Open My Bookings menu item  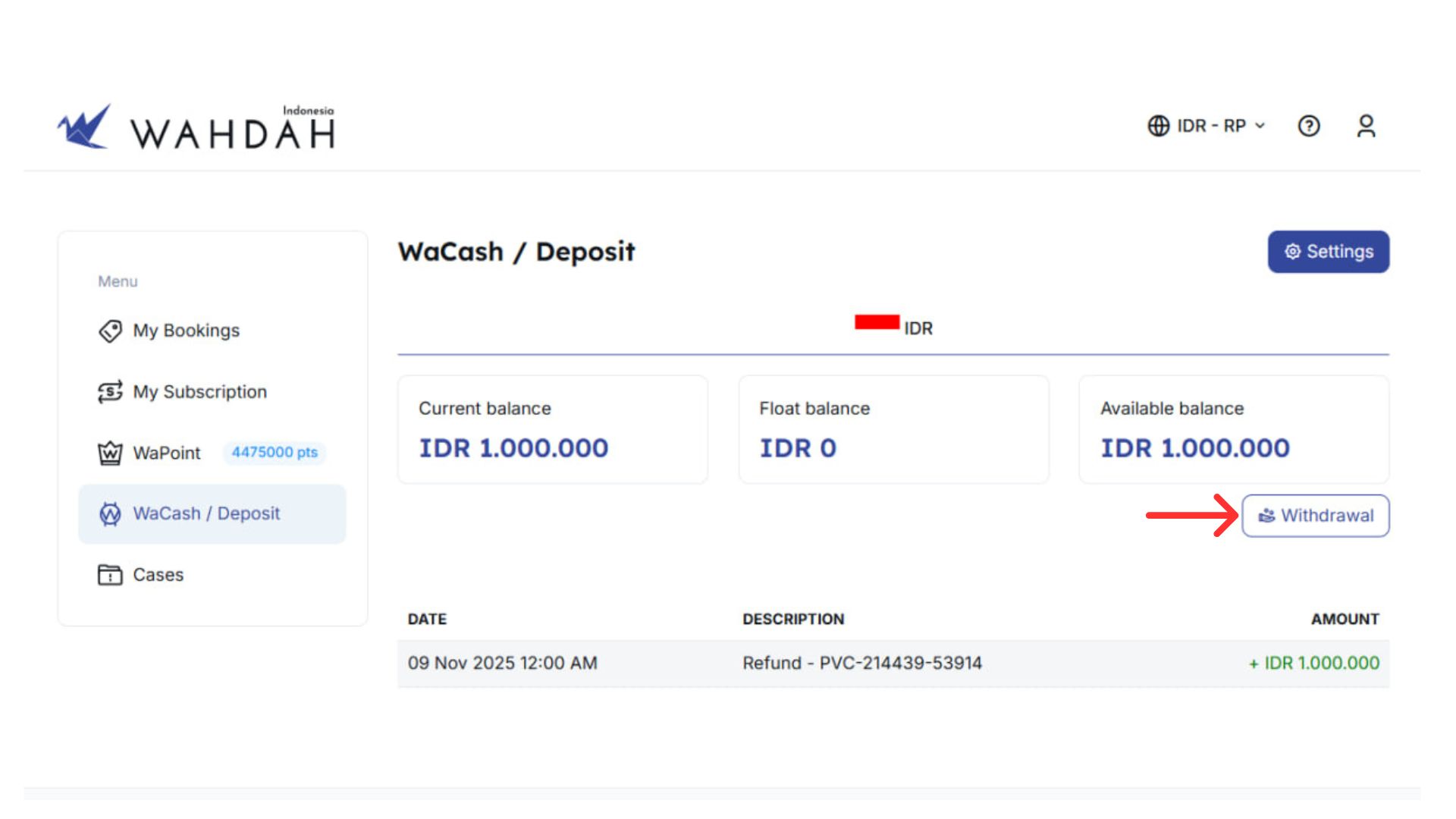click(186, 331)
